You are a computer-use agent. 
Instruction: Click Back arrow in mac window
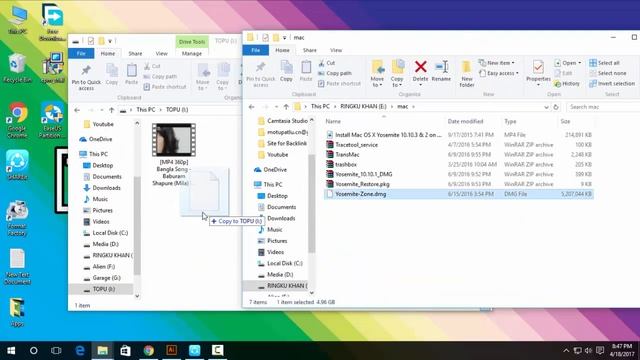(x=252, y=107)
